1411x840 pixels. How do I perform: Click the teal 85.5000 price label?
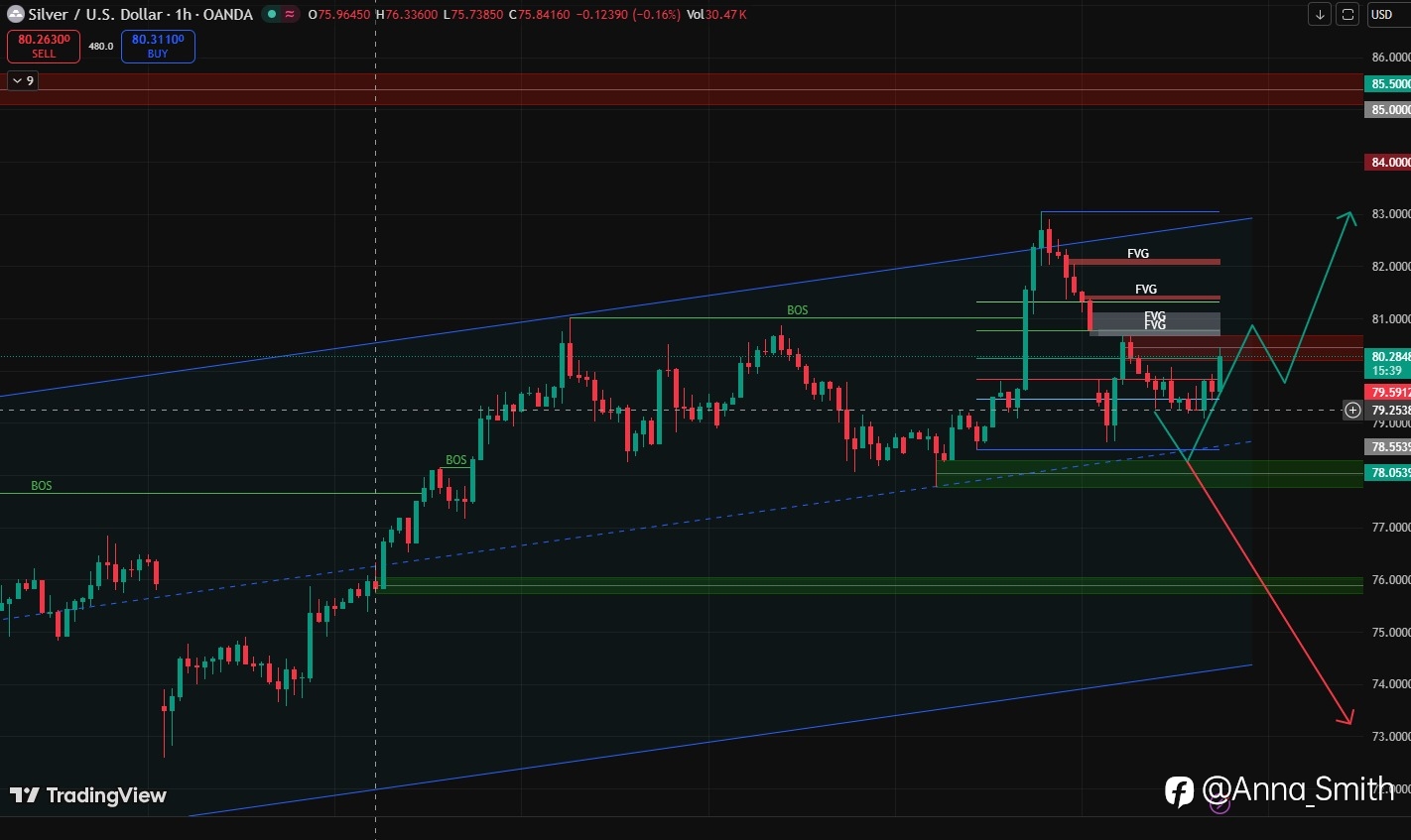[1388, 84]
